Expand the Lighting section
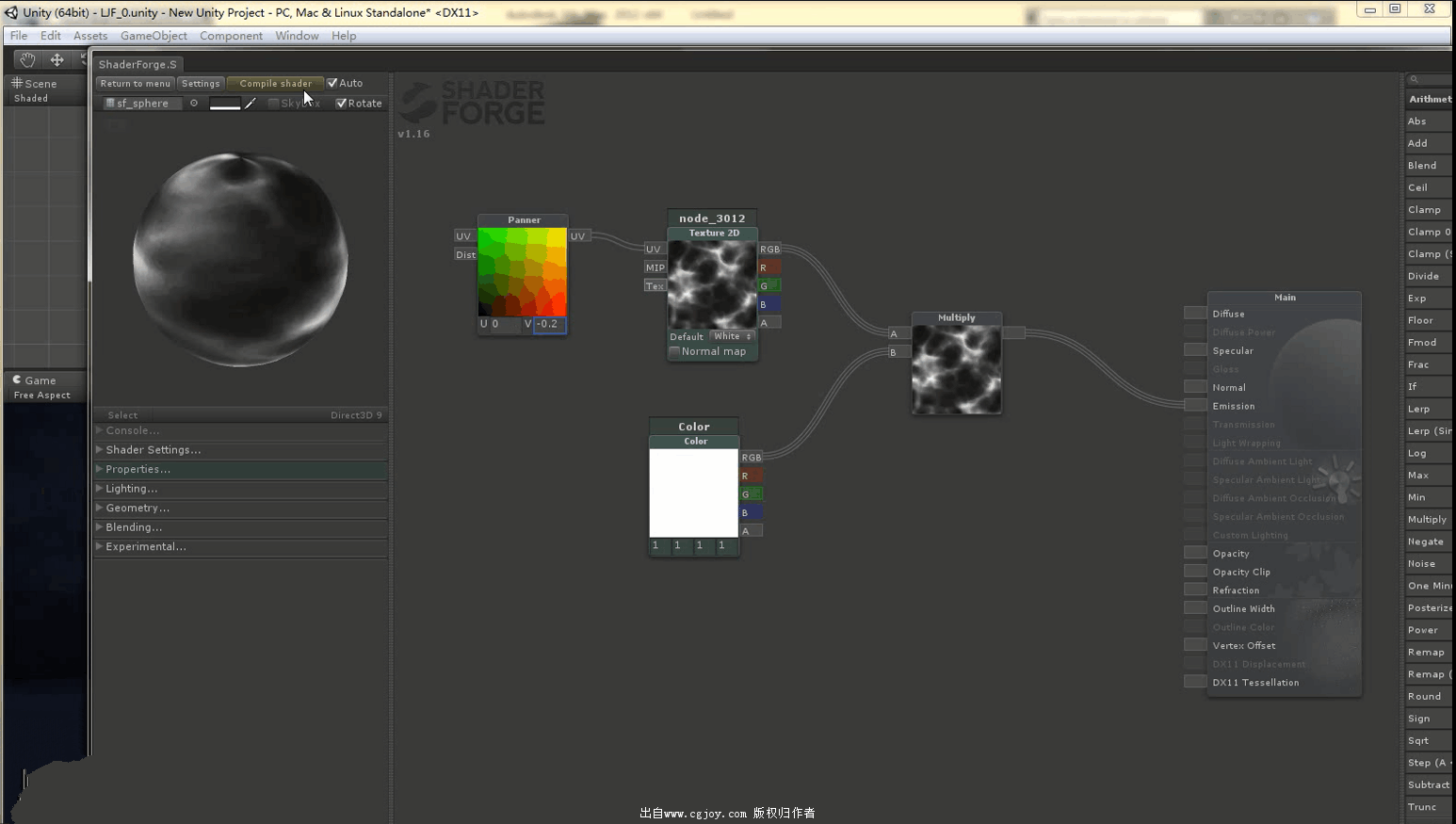Screen dimensions: 1456x824 [x=240, y=489]
